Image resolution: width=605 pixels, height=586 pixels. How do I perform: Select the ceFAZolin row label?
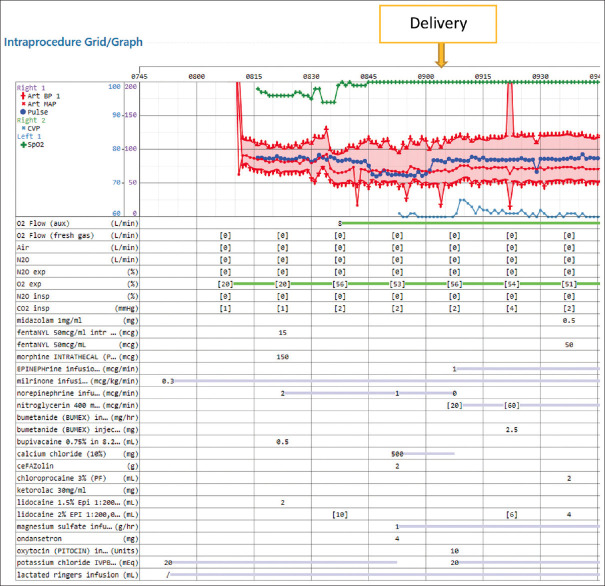point(35,465)
